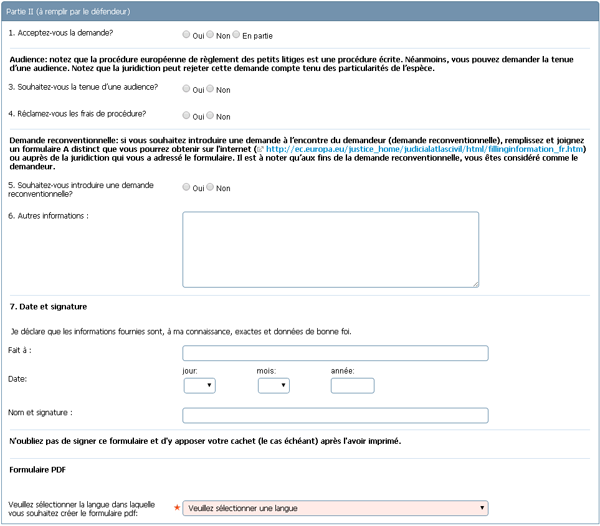The image size is (600, 526).
Task: Select Non for tenue d'une audience
Action: 210,89
